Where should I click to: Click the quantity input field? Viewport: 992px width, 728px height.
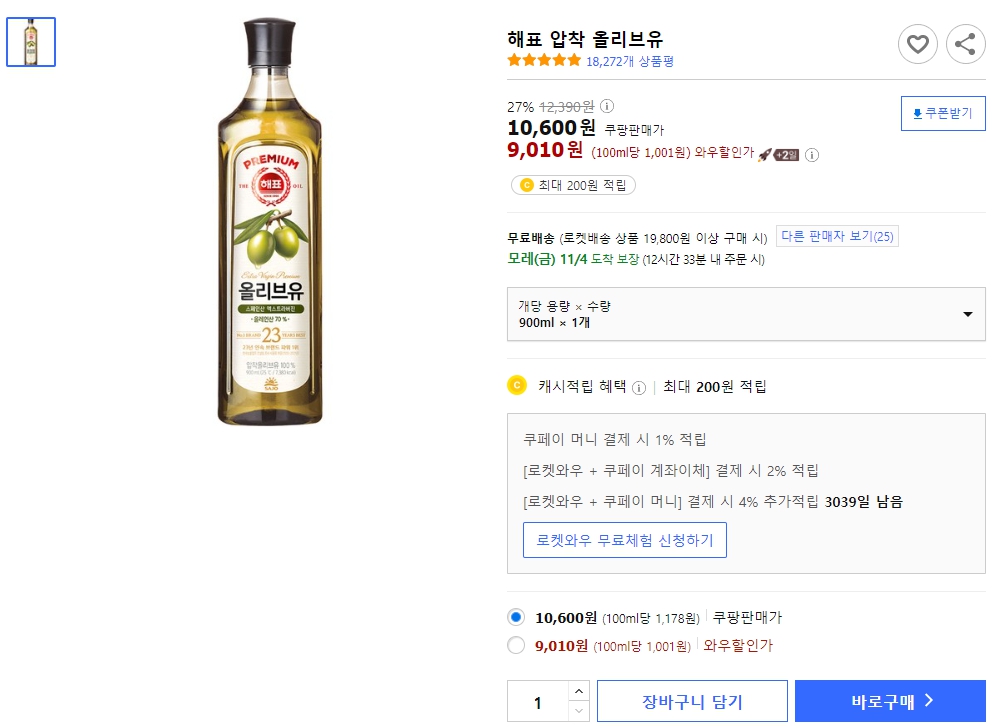[x=537, y=700]
